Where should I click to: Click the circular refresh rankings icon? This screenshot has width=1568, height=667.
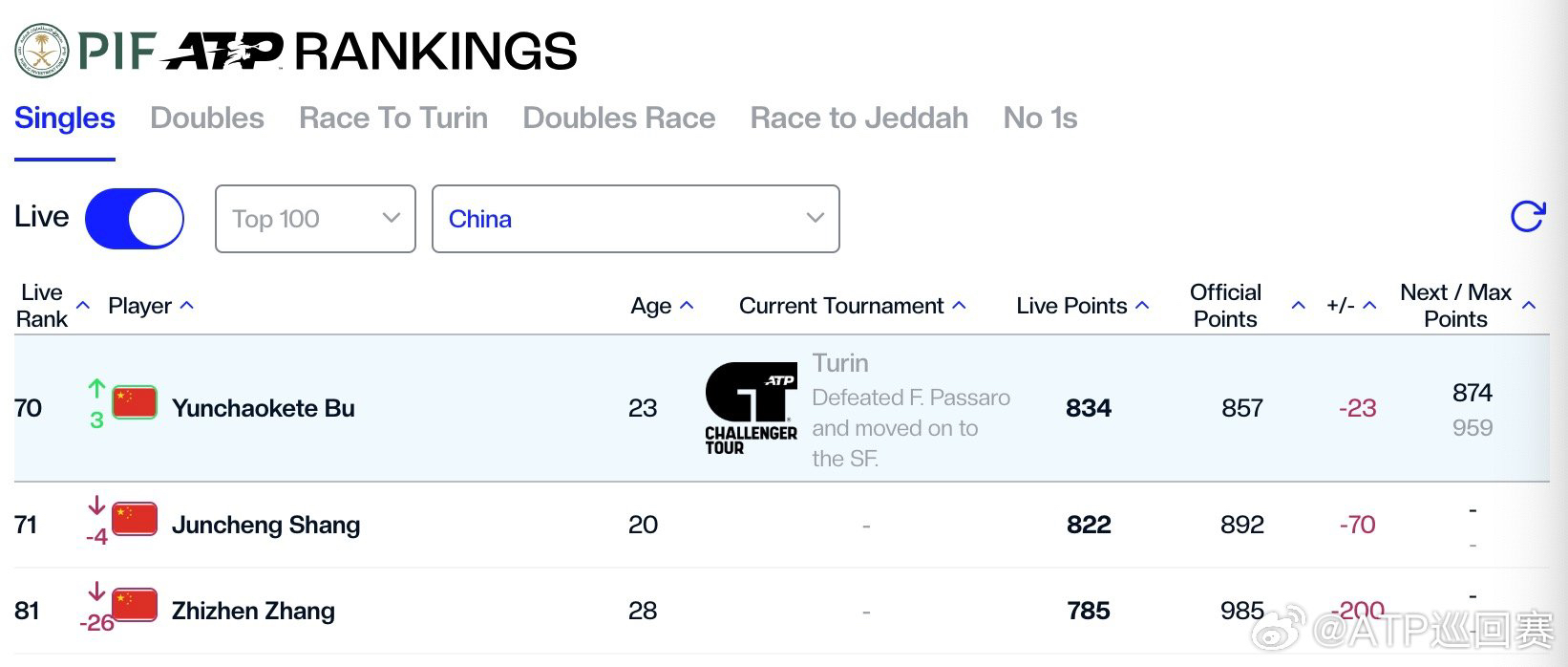(1528, 217)
